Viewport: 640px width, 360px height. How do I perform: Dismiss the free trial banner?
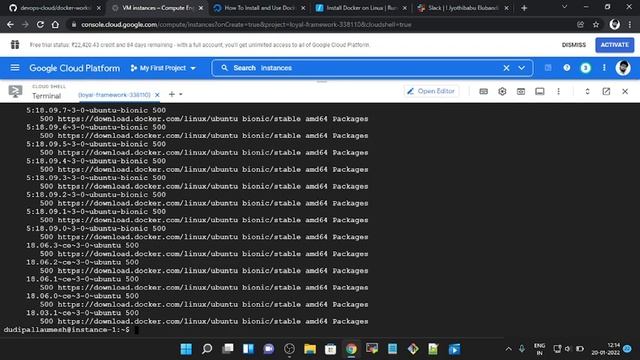click(573, 45)
